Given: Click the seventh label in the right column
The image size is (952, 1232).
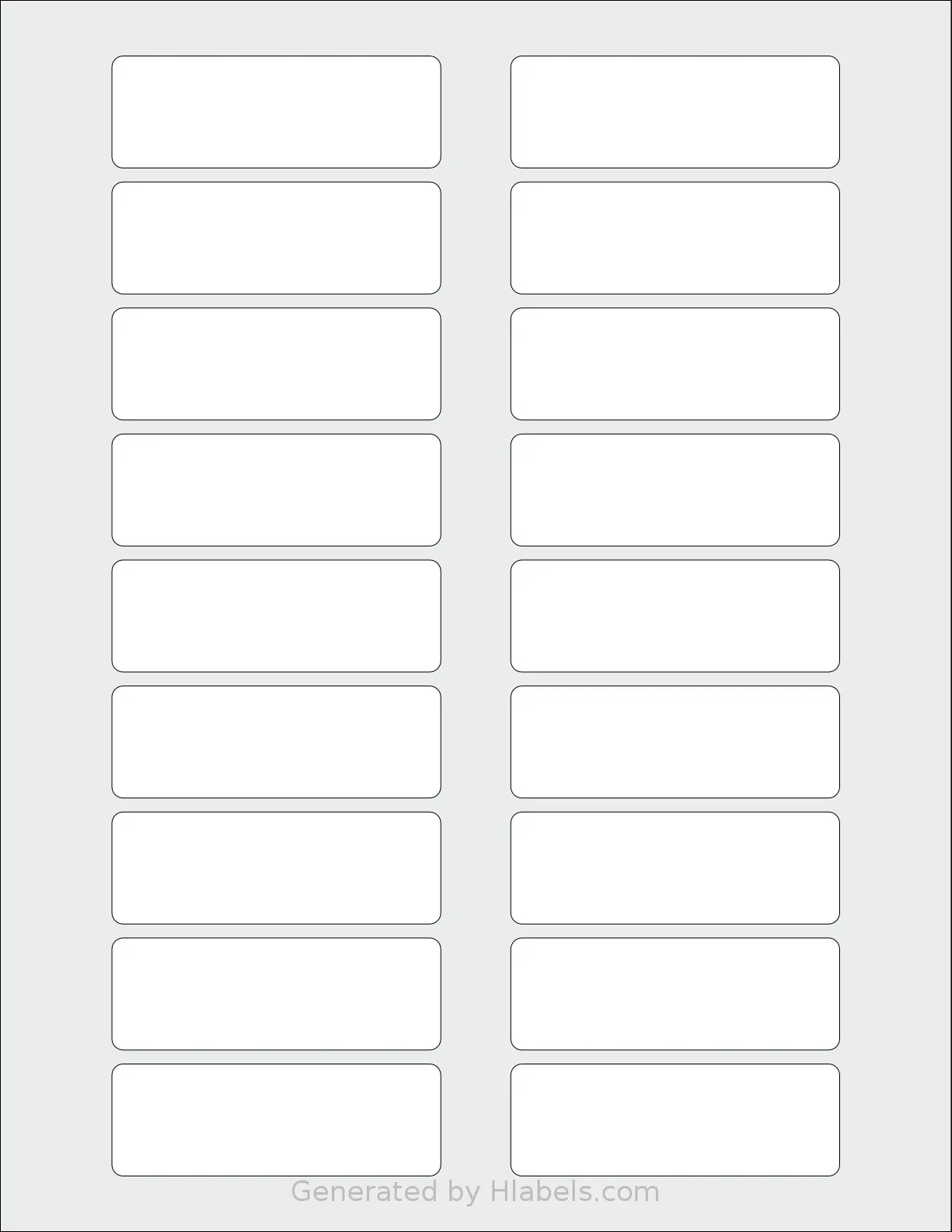Looking at the screenshot, I should (675, 868).
